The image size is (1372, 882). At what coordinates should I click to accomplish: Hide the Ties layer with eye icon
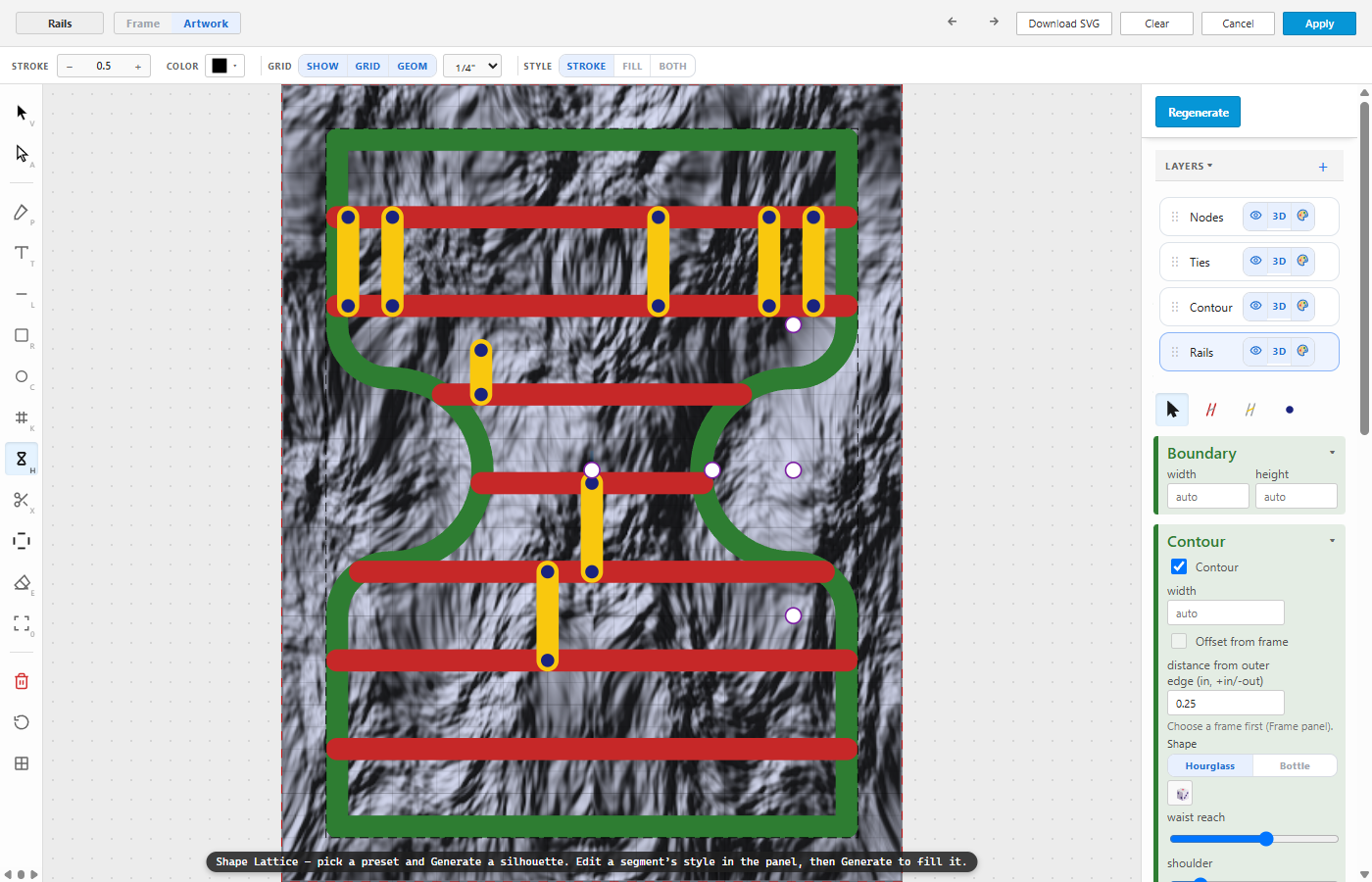click(1255, 261)
